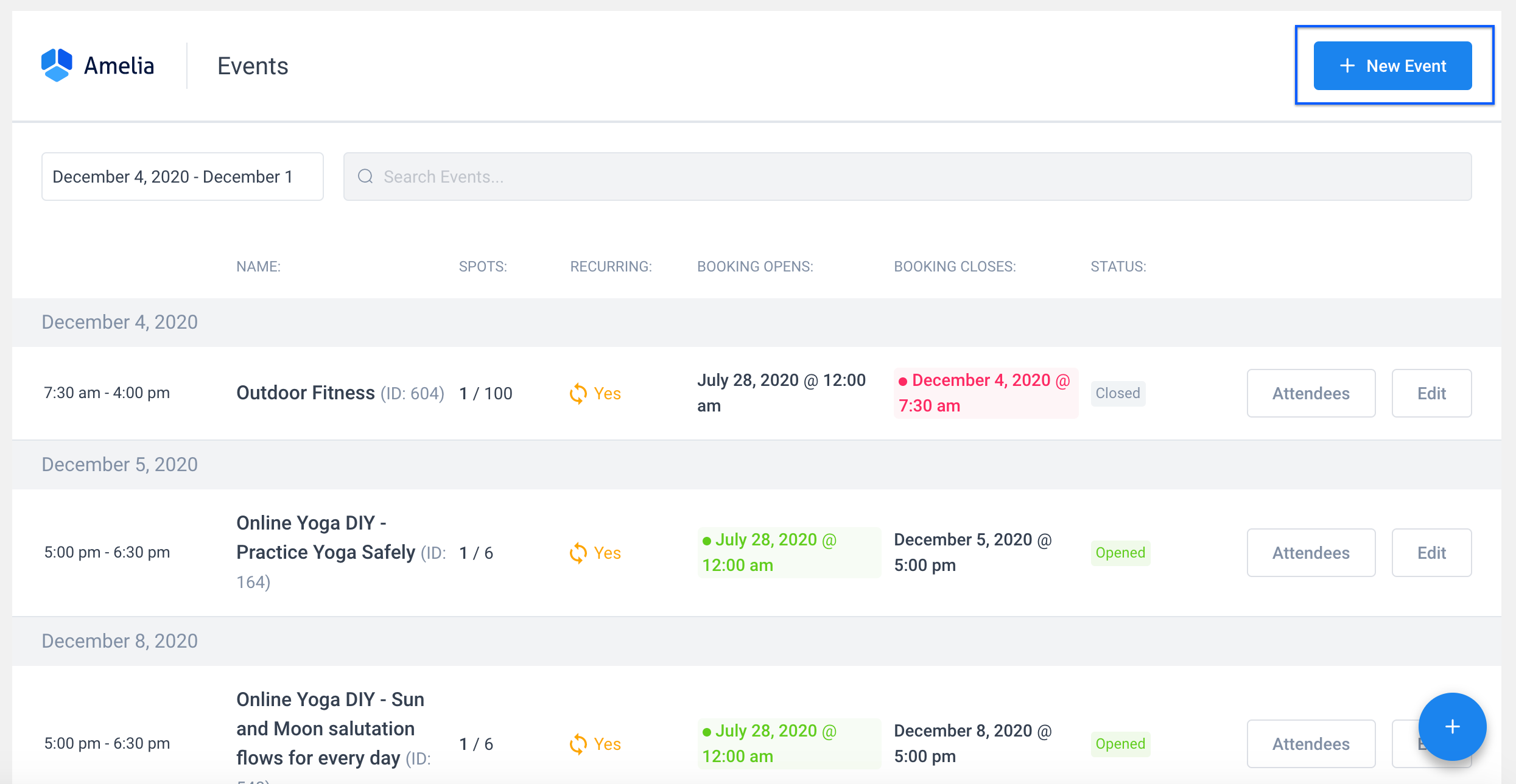Open Attendees for Practice Yoga Safely event
Viewport: 1516px width, 784px height.
click(1311, 553)
